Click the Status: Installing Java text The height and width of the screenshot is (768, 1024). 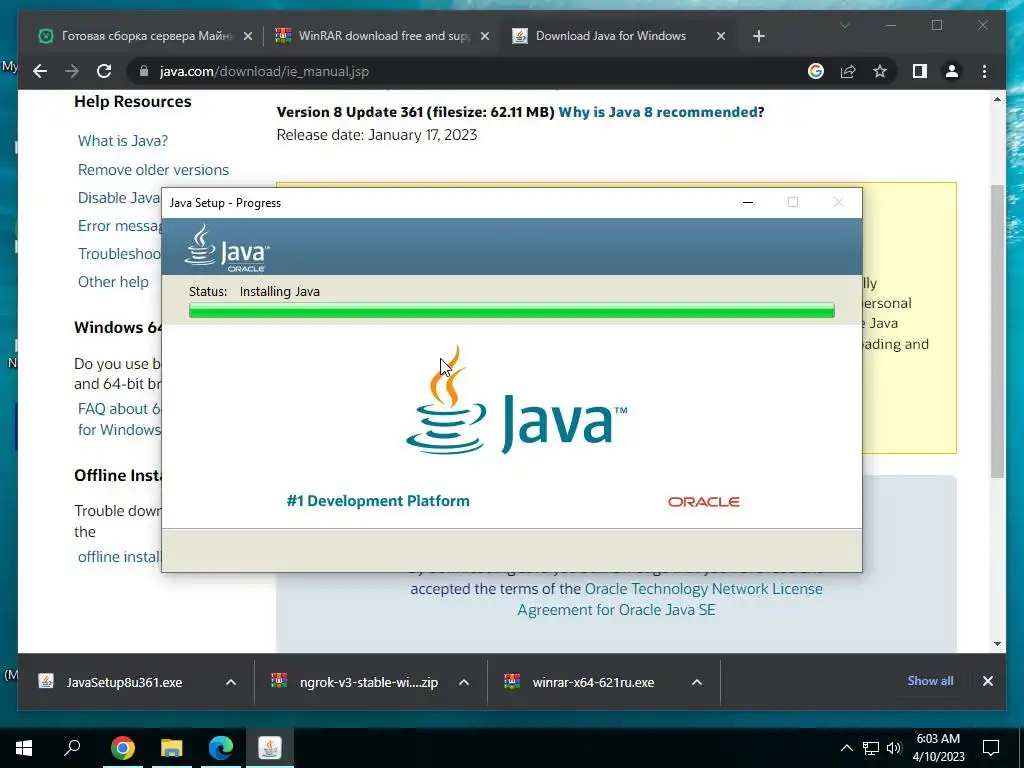[x=254, y=291]
